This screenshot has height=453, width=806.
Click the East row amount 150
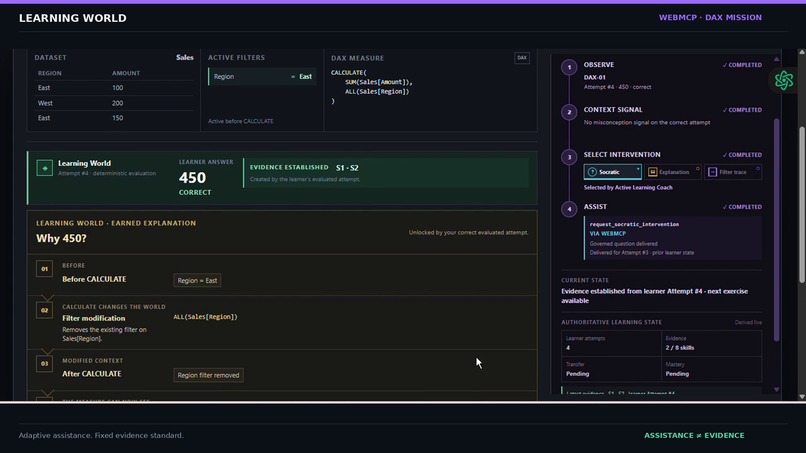(118, 118)
